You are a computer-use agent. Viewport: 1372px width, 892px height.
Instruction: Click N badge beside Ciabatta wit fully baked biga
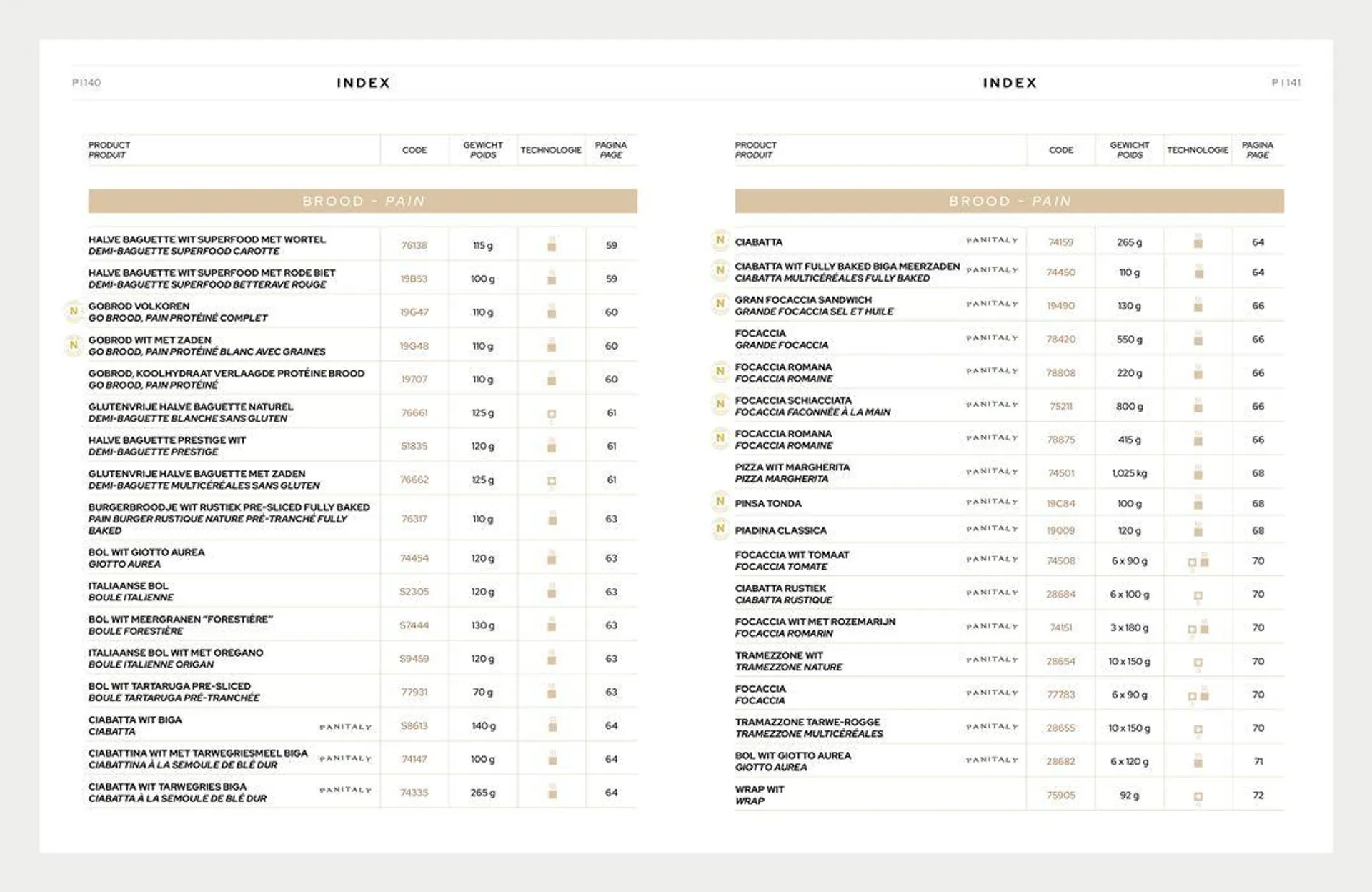720,270
